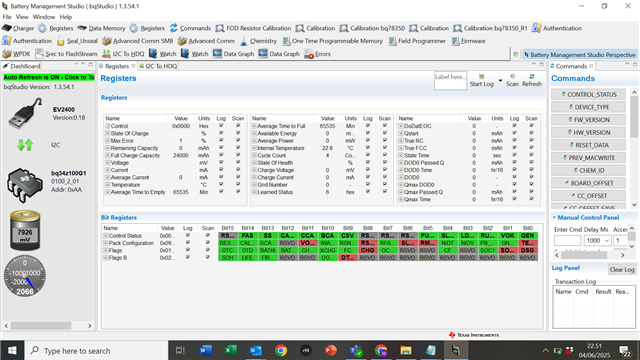Open the Chemistry tool

258,41
